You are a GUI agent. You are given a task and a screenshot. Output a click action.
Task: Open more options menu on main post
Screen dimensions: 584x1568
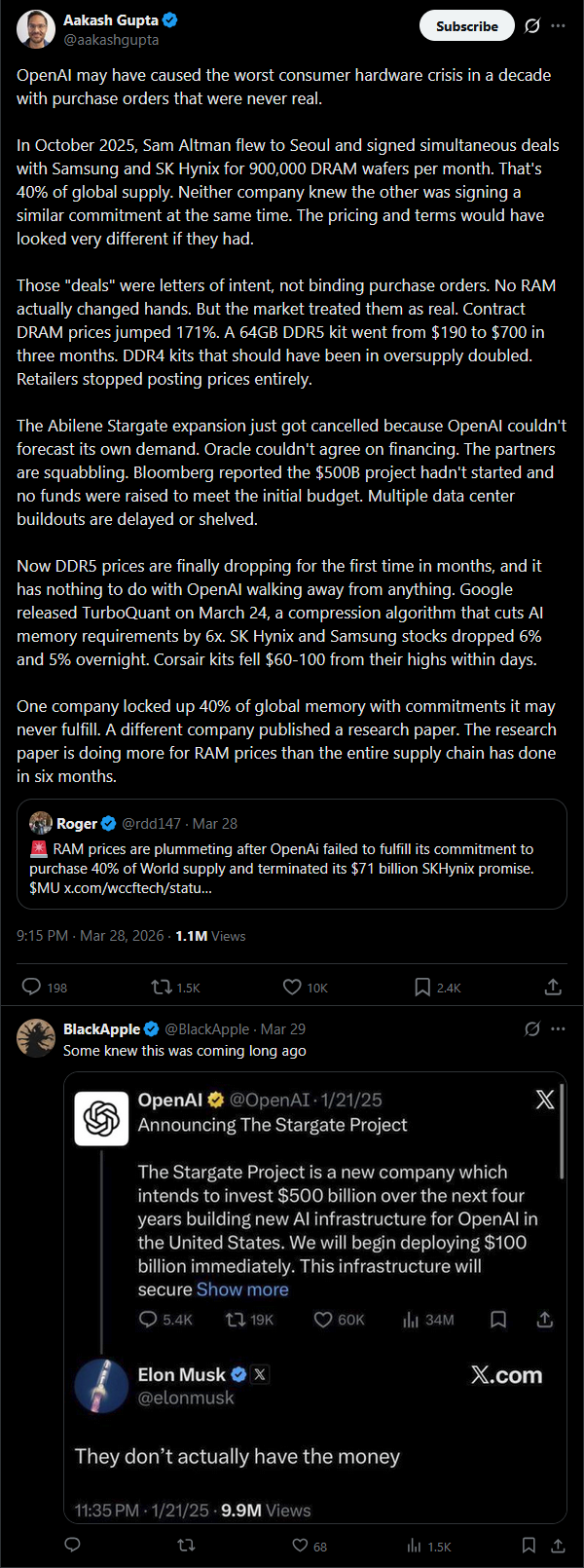click(x=558, y=26)
